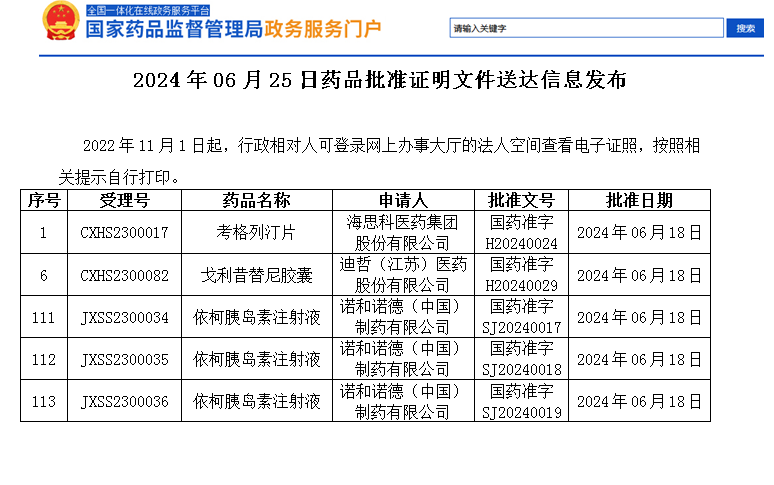Click the 全国一体化在线政务服务平台 banner label
Image resolution: width=774 pixels, height=485 pixels.
[148, 10]
